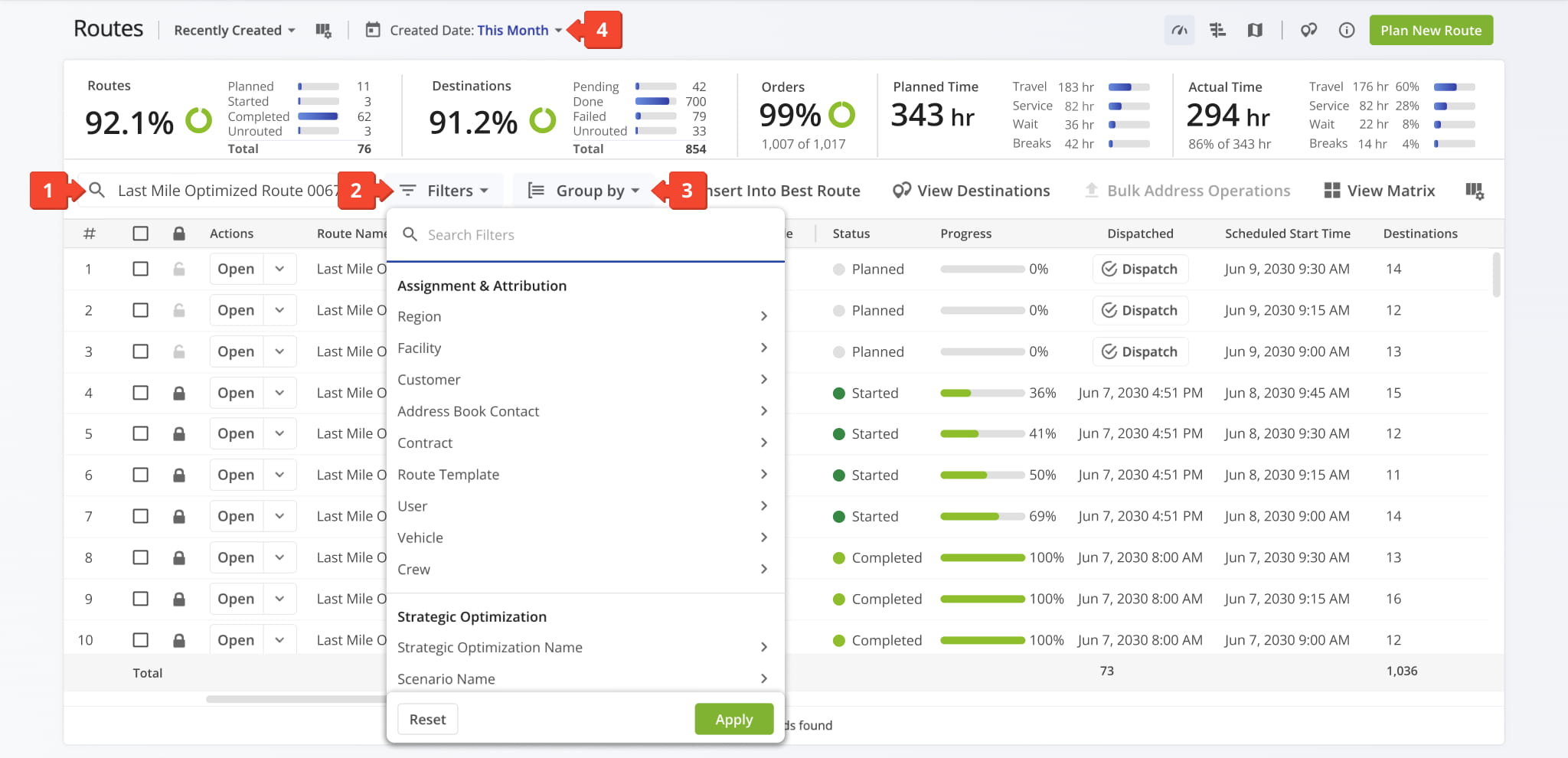Click the Search Filters input field

pyautogui.click(x=585, y=235)
